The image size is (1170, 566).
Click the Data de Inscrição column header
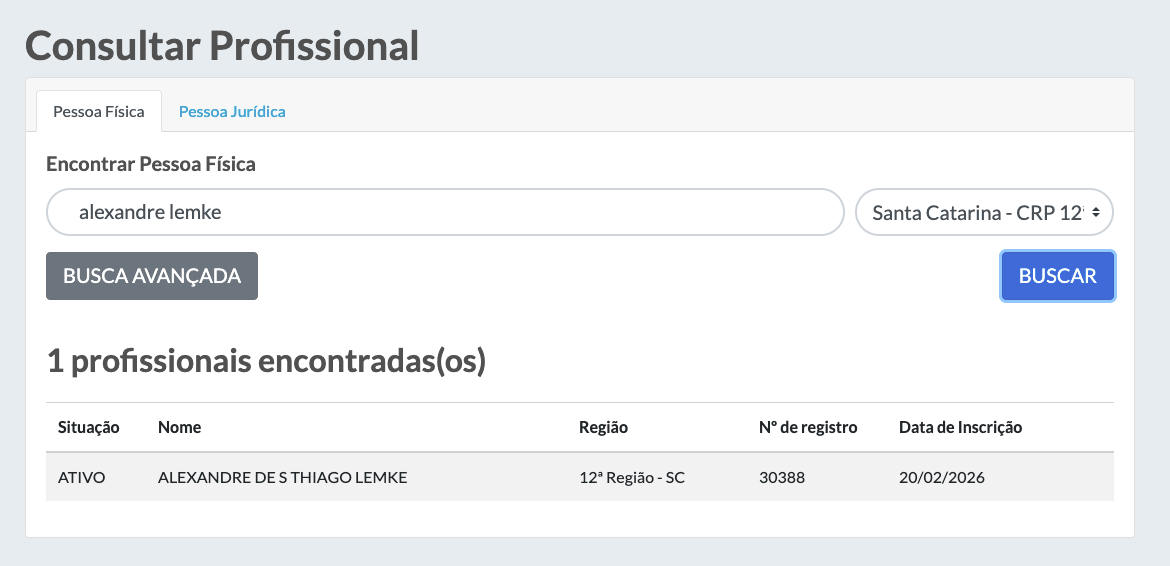[960, 427]
